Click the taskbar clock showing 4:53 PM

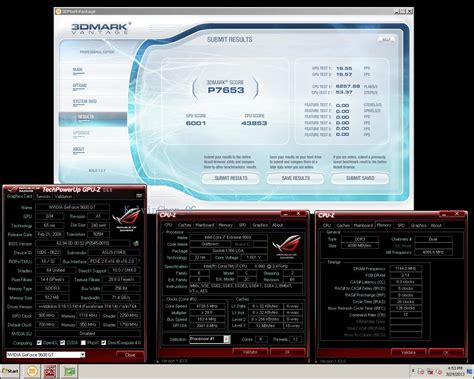[x=454, y=371]
